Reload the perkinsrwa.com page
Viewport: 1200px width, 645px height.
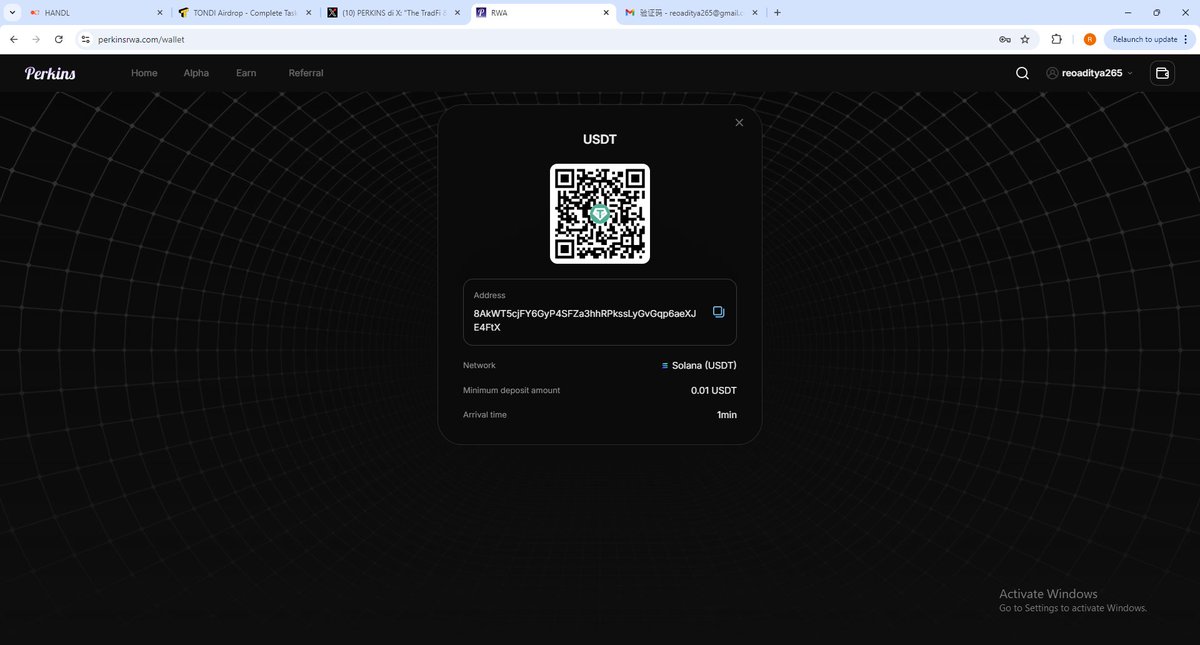pos(59,39)
